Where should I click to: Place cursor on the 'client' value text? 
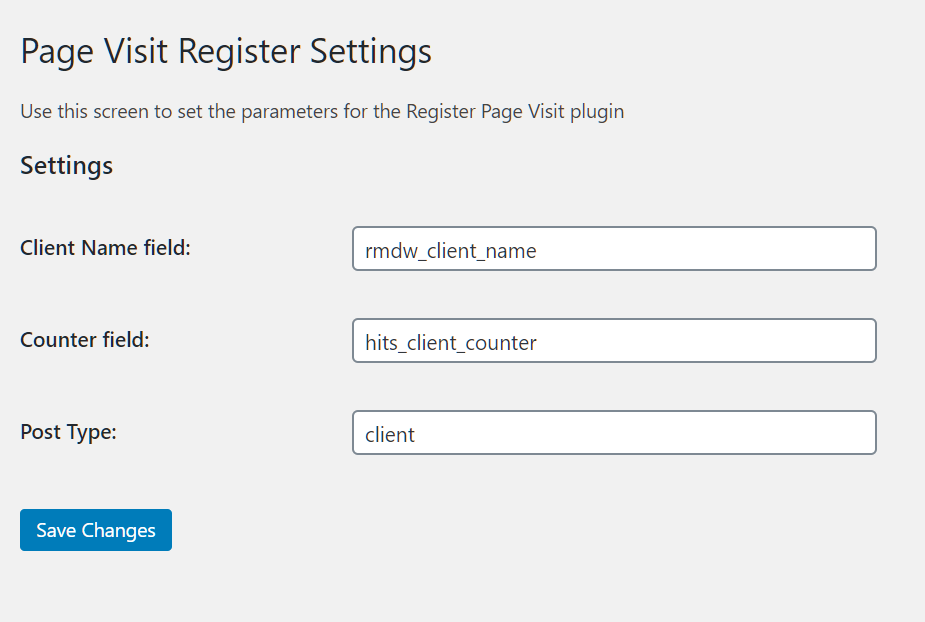[x=390, y=435]
